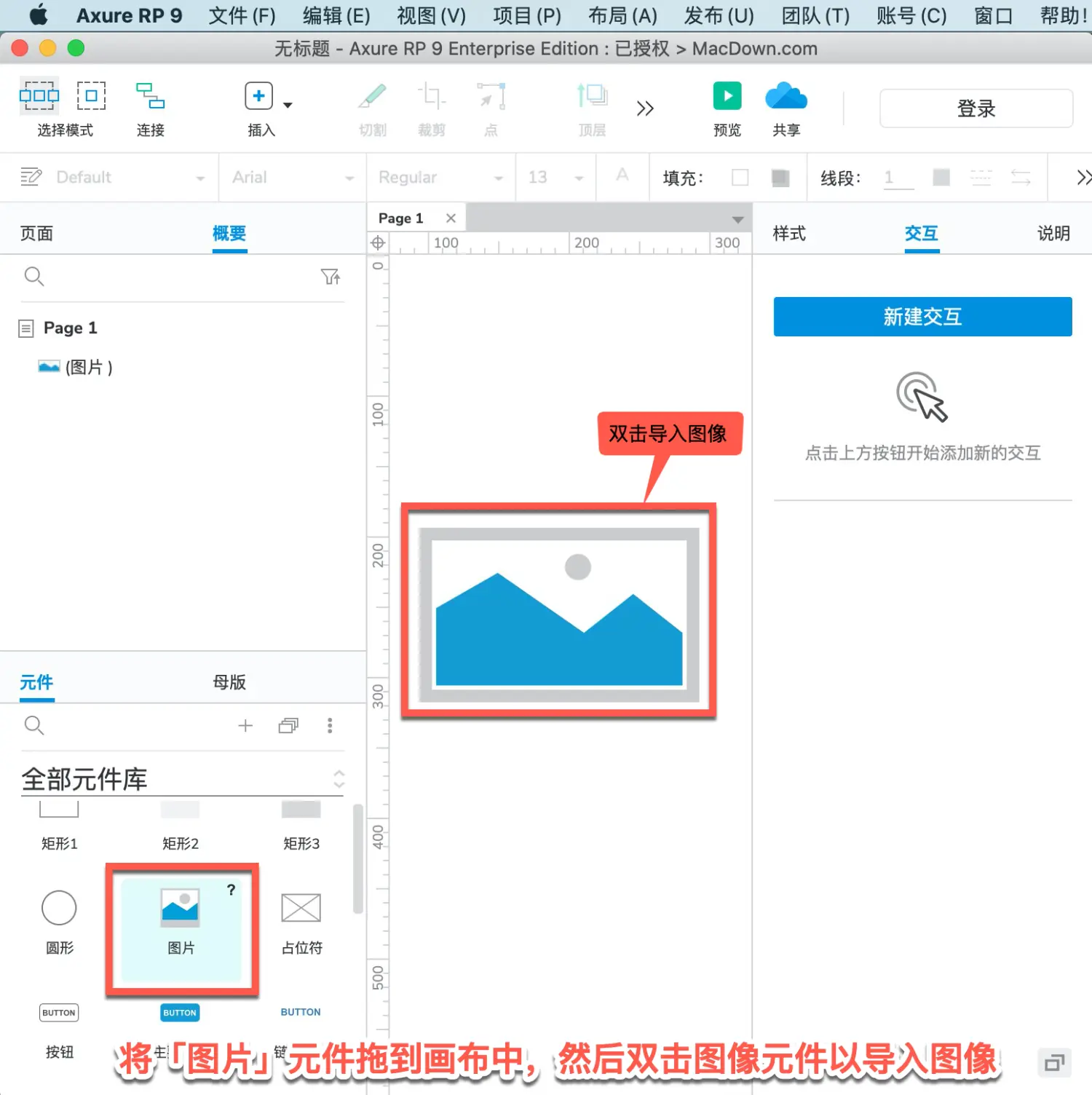
Task: Click the add library plus icon
Action: coord(246,726)
